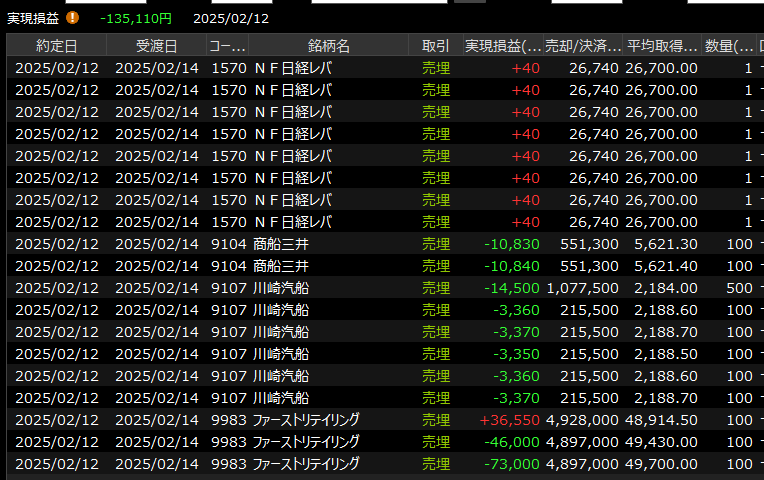Click the 平均取得 column header
The width and height of the screenshot is (764, 480).
click(x=661, y=46)
